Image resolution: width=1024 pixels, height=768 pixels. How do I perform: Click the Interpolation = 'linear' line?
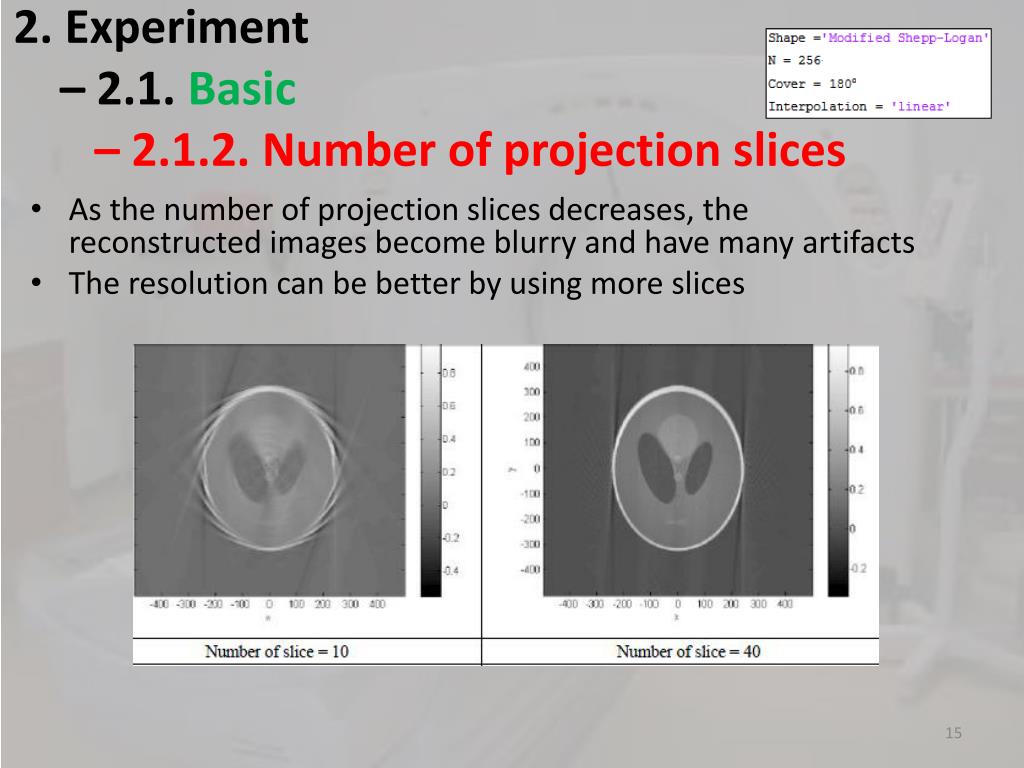[x=859, y=106]
